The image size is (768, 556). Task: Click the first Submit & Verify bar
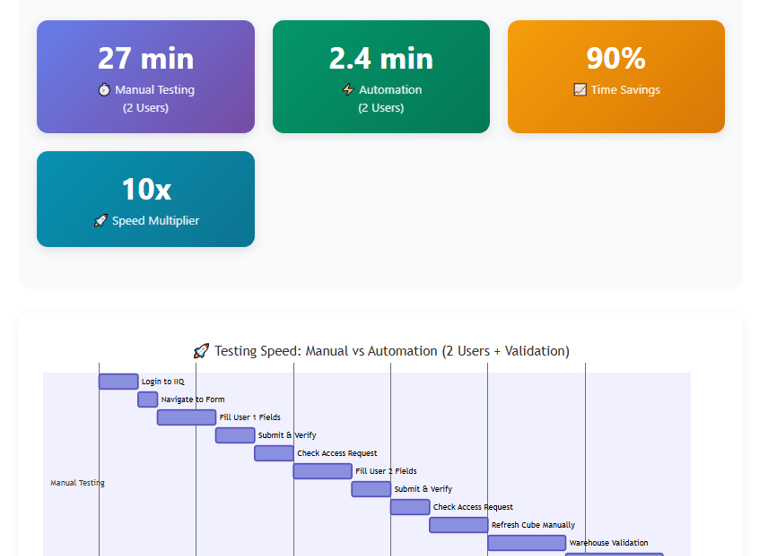pyautogui.click(x=235, y=435)
